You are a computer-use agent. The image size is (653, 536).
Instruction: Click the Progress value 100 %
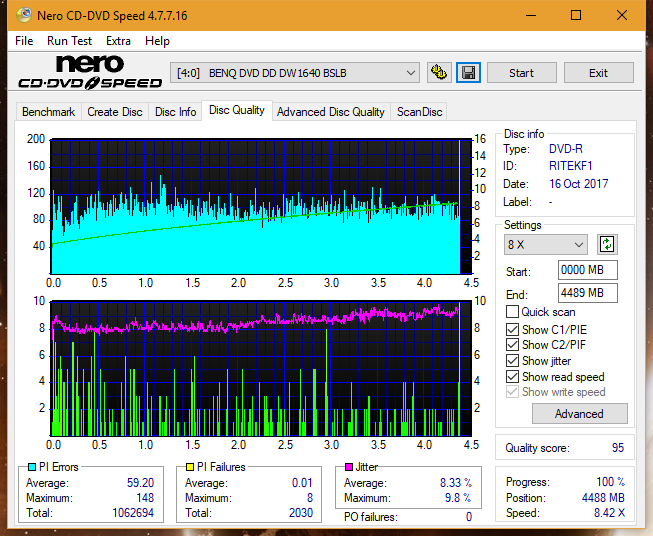pos(611,482)
